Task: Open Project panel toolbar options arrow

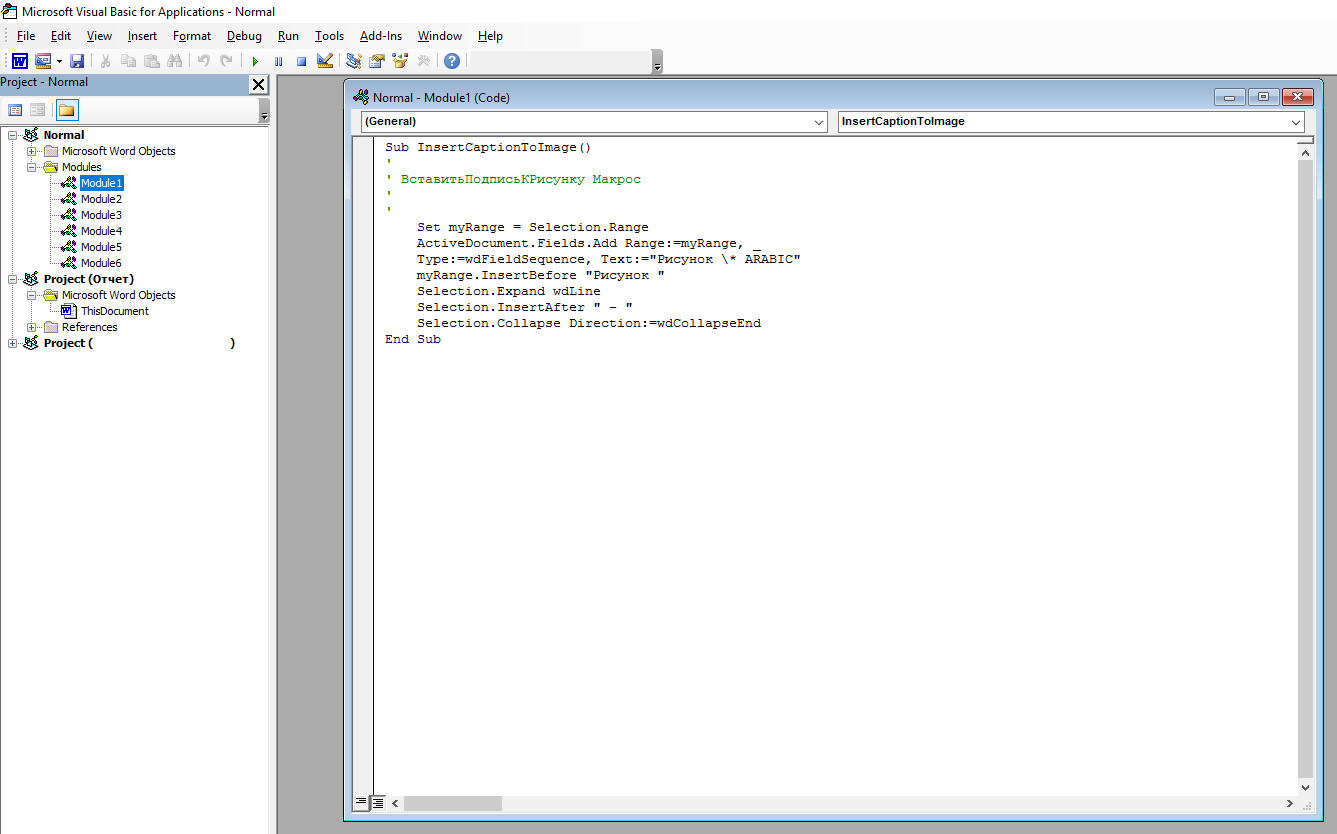Action: (264, 113)
